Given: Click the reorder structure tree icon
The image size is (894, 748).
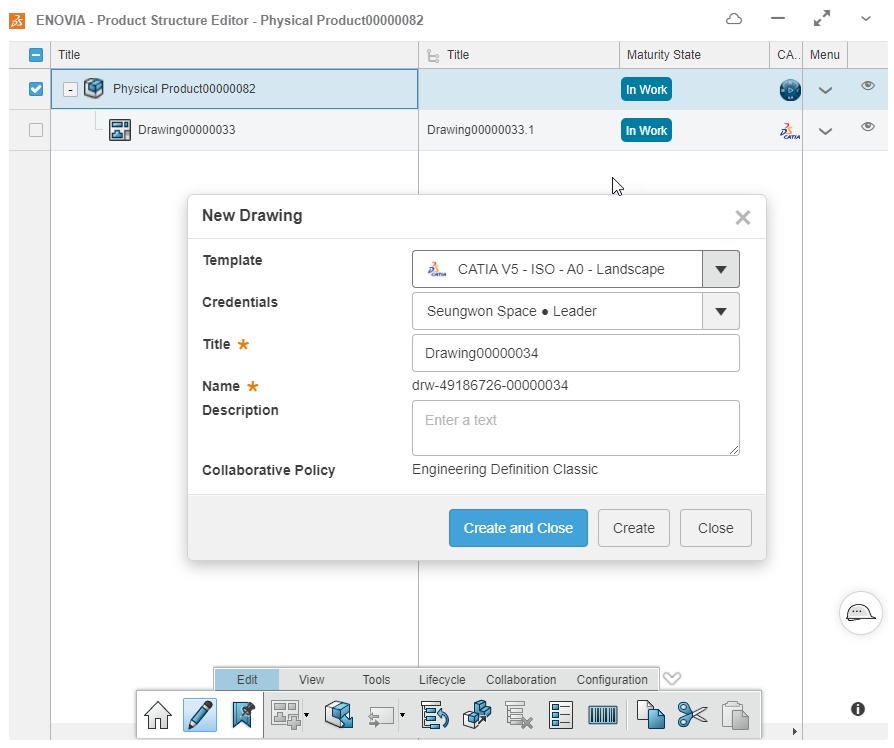Looking at the screenshot, I should (x=434, y=715).
